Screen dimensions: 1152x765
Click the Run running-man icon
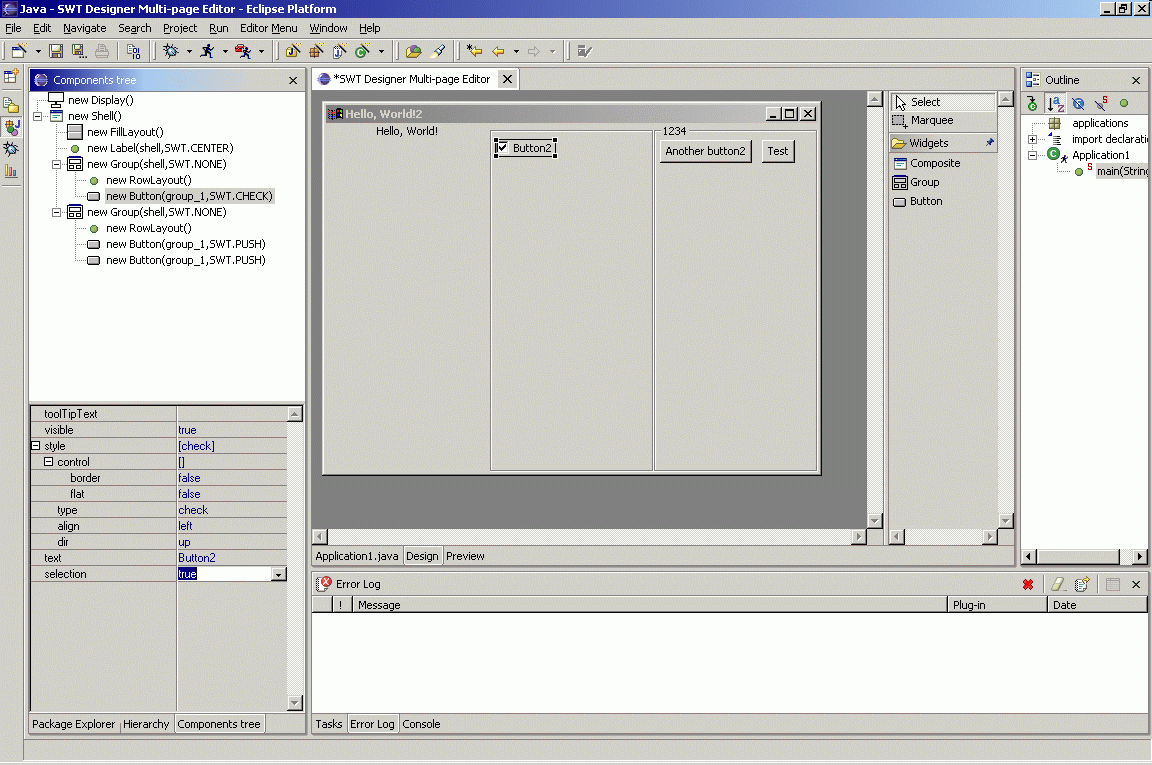tap(207, 51)
